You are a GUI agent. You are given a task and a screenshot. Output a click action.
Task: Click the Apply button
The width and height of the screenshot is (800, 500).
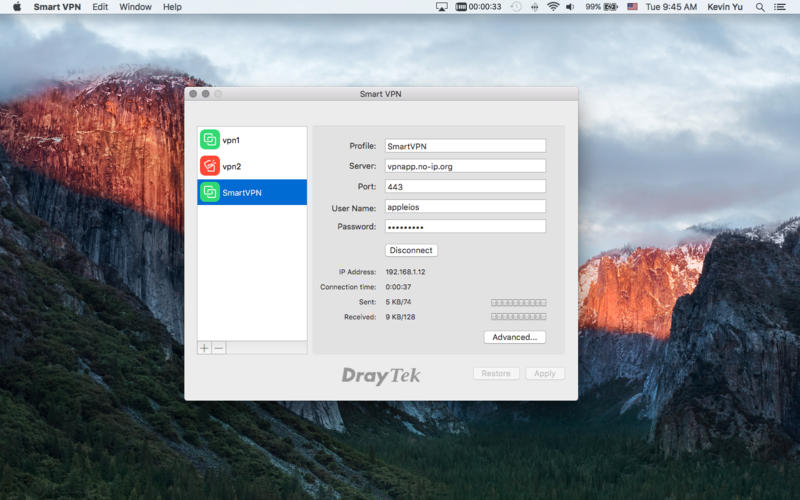pyautogui.click(x=545, y=373)
